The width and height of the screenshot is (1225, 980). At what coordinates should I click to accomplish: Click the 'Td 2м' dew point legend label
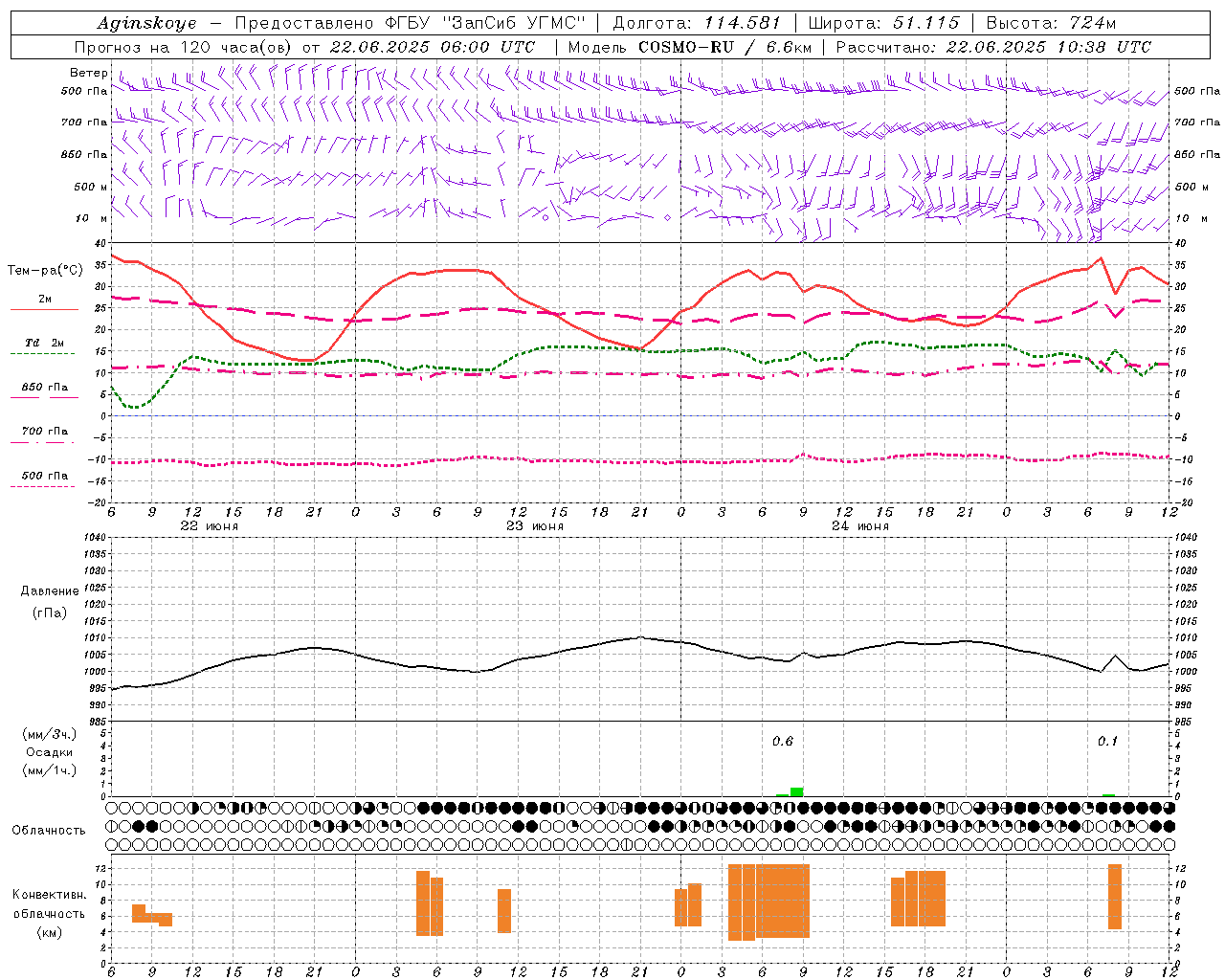(45, 343)
